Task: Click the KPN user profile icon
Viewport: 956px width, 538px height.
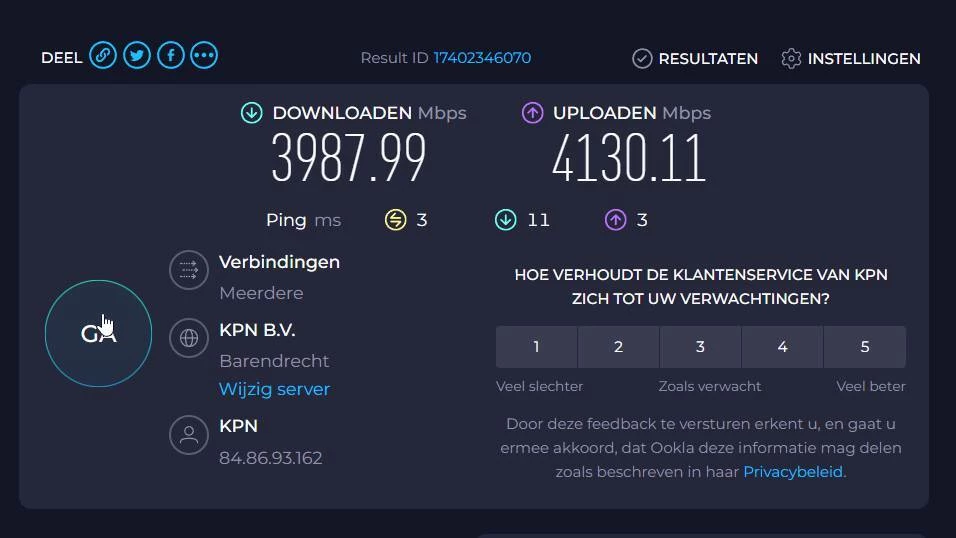Action: coord(189,434)
